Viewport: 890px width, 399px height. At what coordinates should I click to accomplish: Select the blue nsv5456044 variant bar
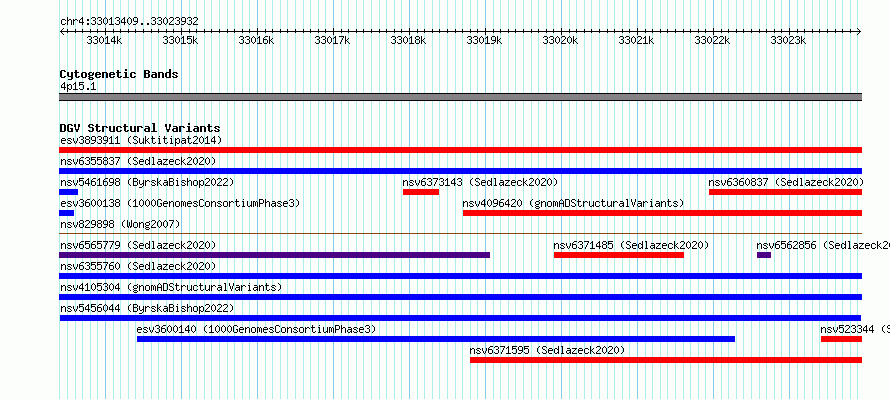pyautogui.click(x=460, y=318)
